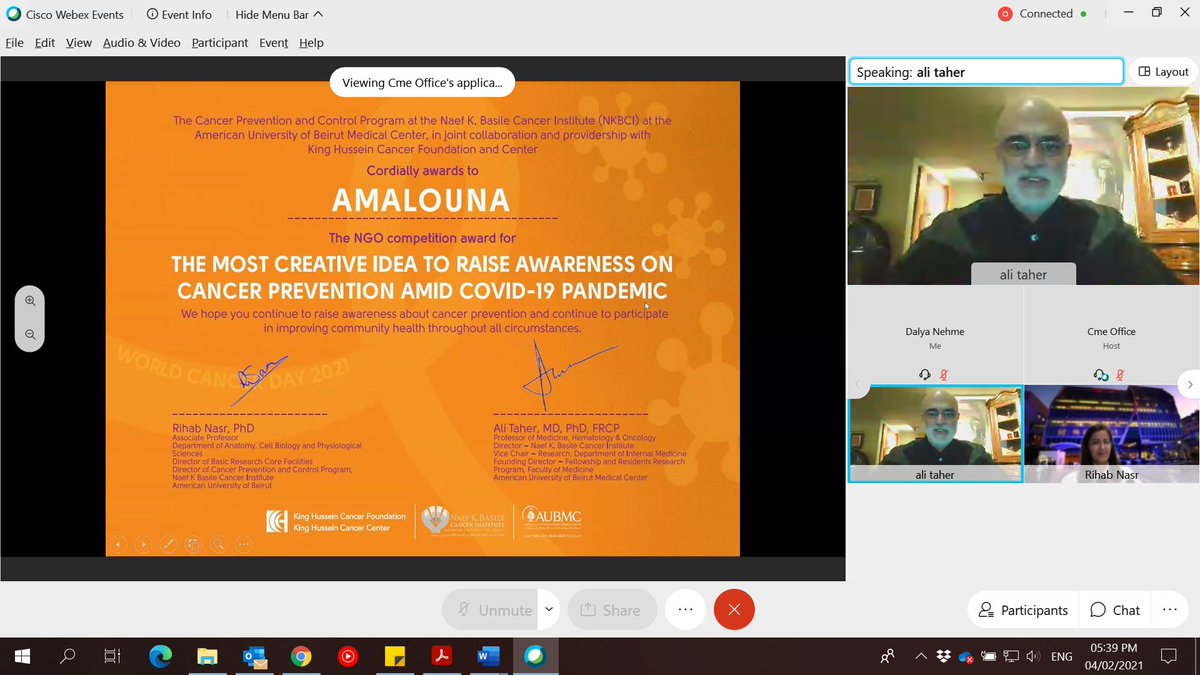Expand the audio options arrow beside Unmute

[x=548, y=609]
